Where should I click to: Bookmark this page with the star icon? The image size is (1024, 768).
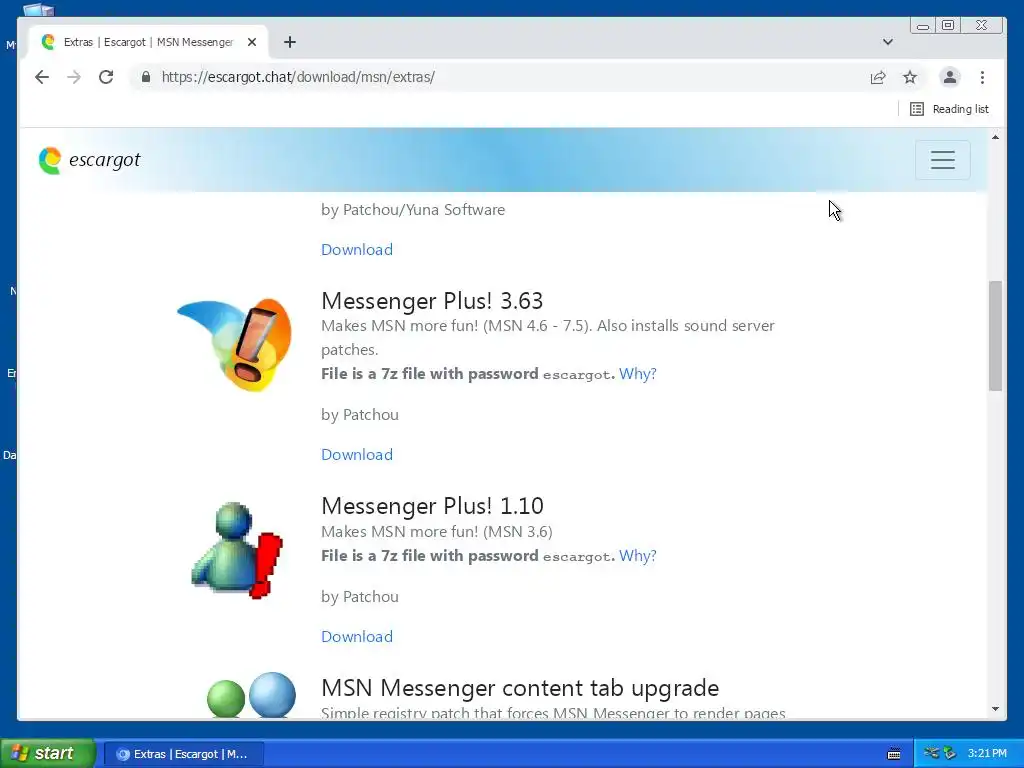click(x=910, y=77)
